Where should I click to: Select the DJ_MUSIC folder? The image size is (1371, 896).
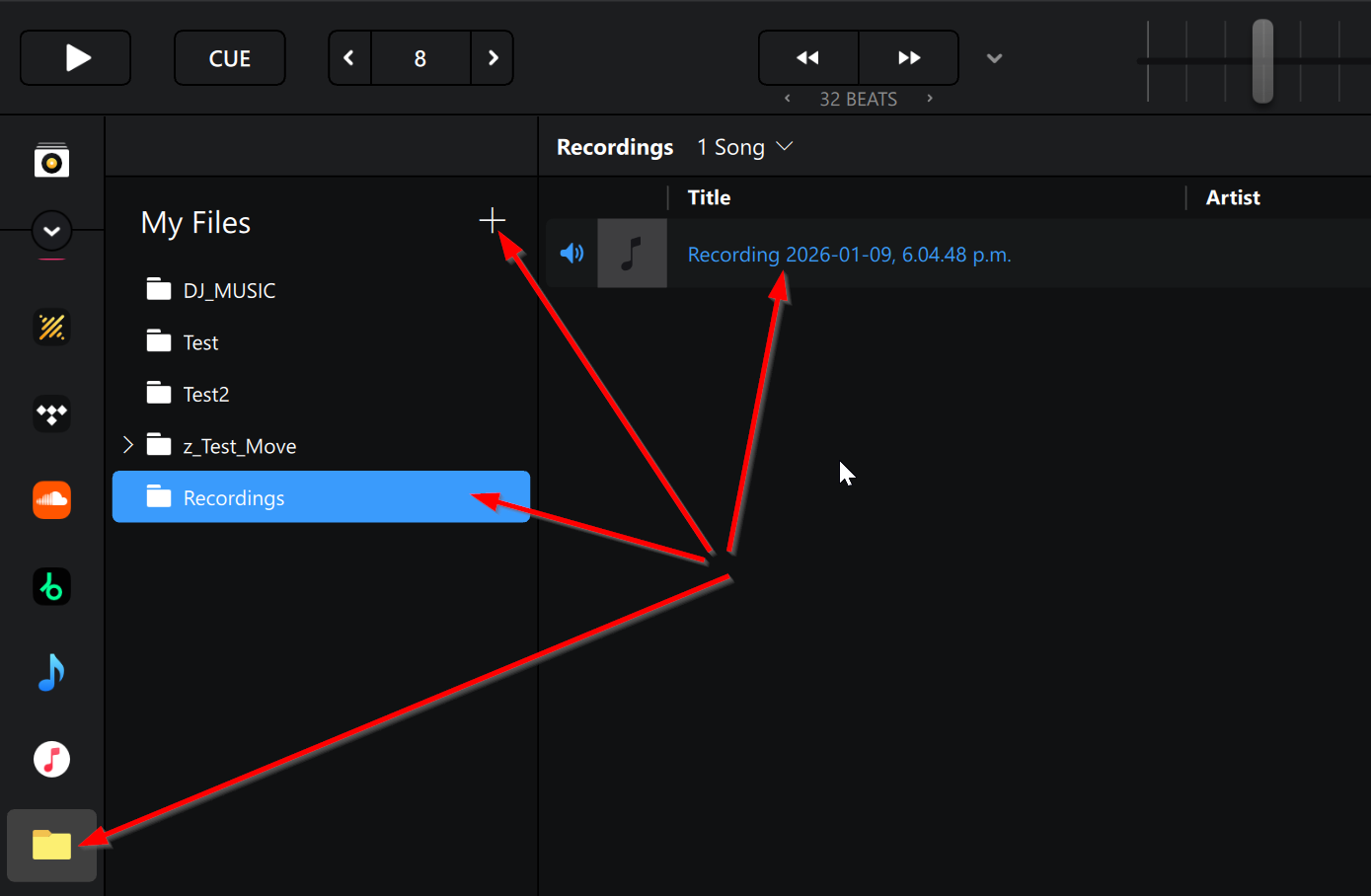[x=229, y=290]
